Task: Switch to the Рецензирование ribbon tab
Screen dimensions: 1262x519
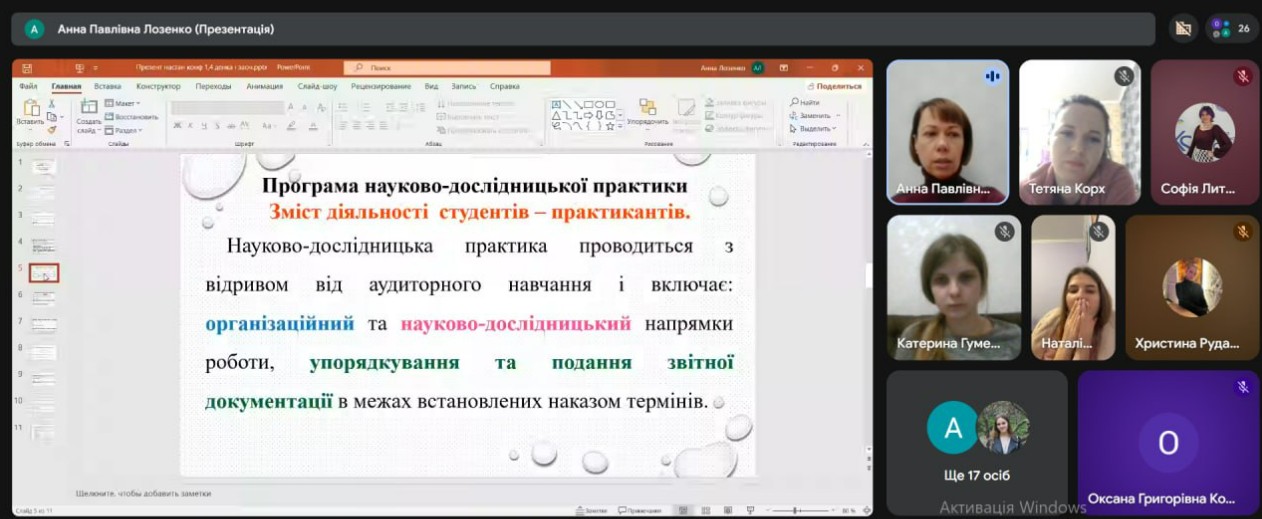Action: tap(381, 86)
